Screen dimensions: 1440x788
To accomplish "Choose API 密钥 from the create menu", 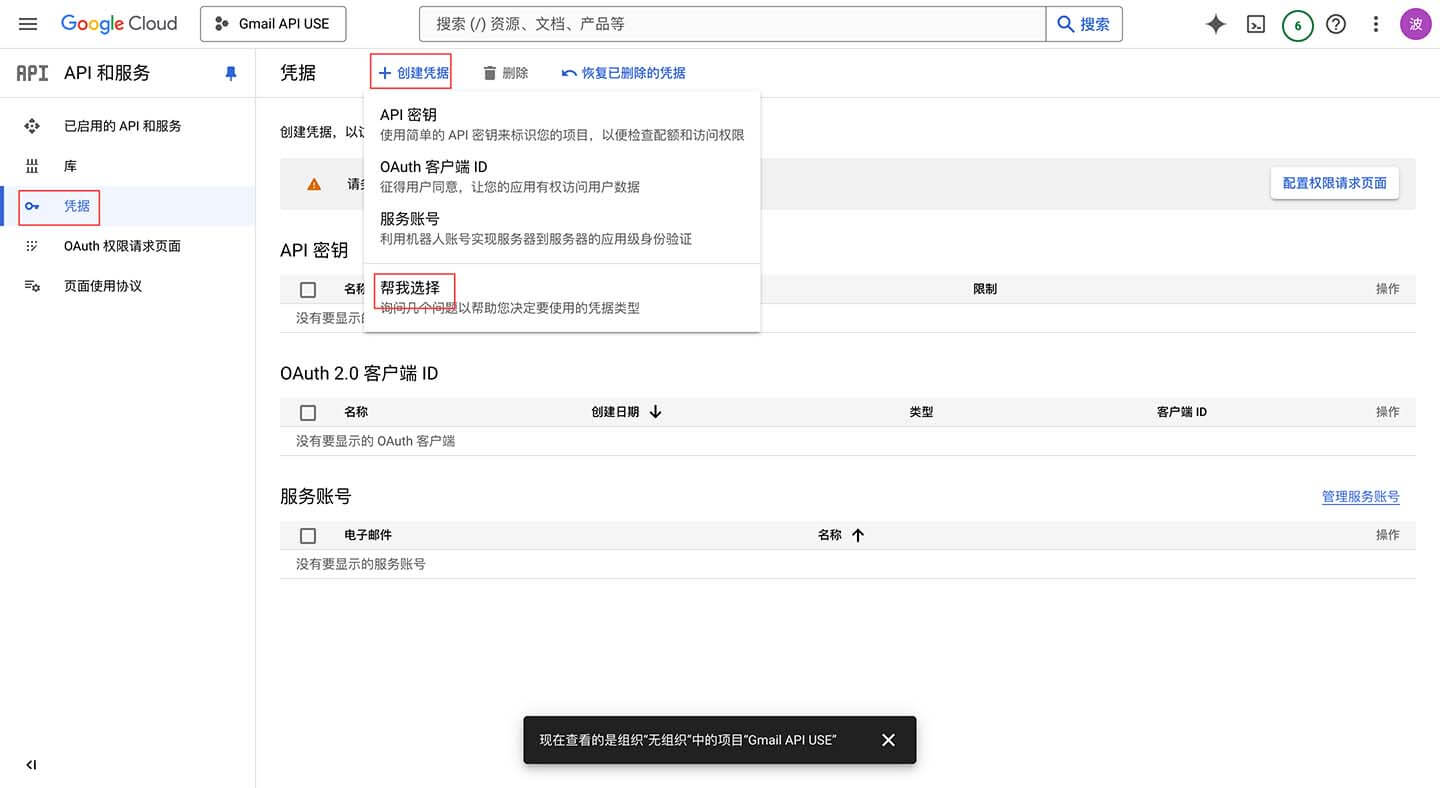I will [562, 124].
